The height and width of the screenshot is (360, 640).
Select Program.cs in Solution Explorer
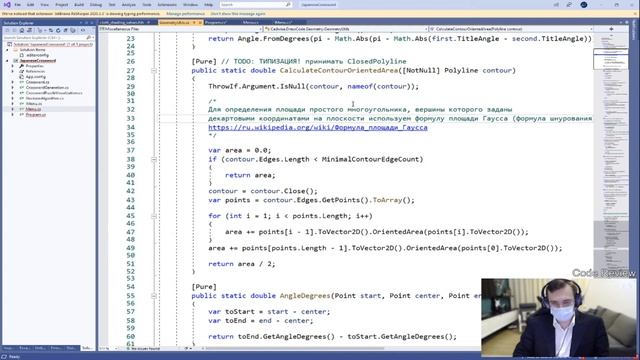tap(36, 115)
